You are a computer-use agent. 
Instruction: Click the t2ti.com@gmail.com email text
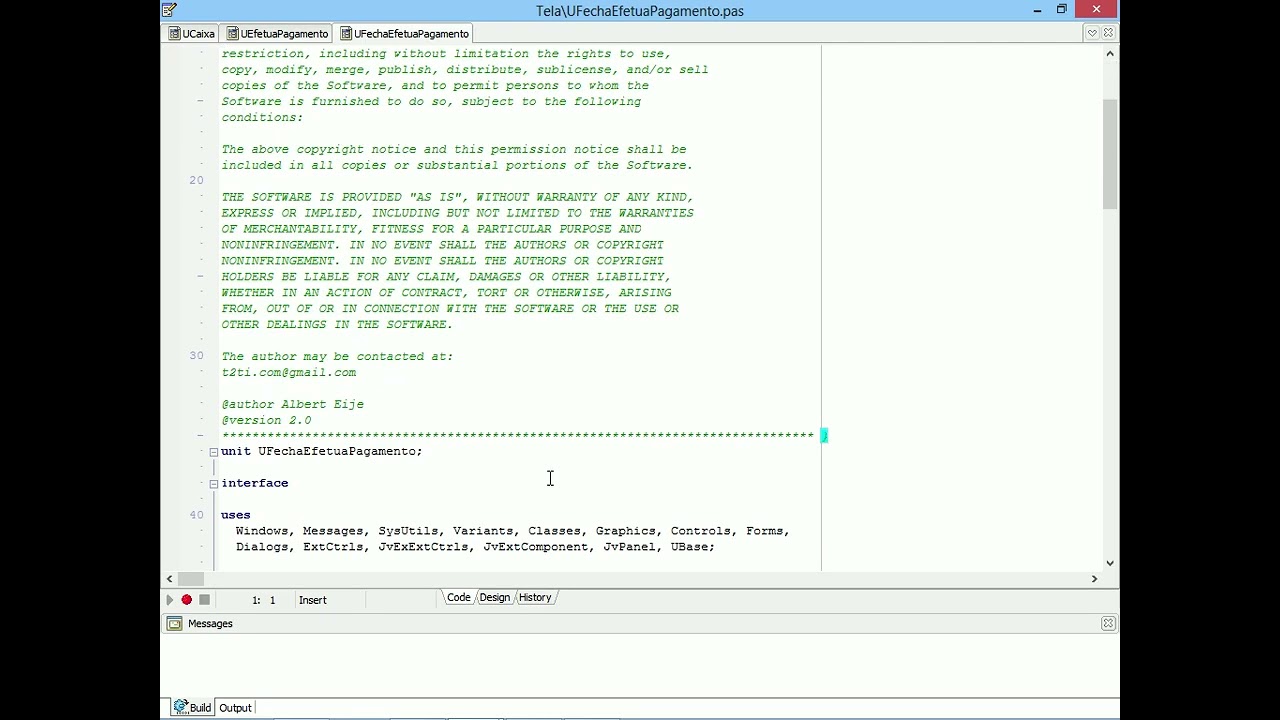pyautogui.click(x=289, y=373)
